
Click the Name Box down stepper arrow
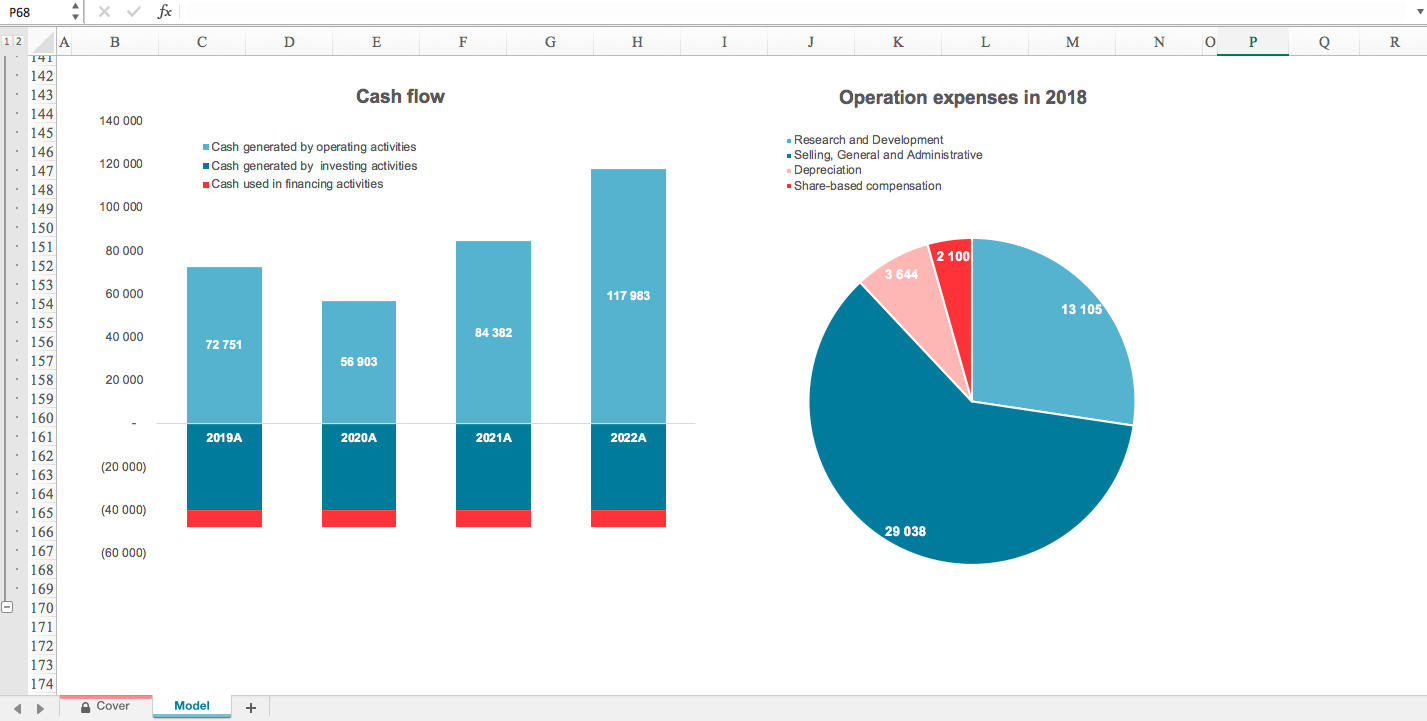74,17
